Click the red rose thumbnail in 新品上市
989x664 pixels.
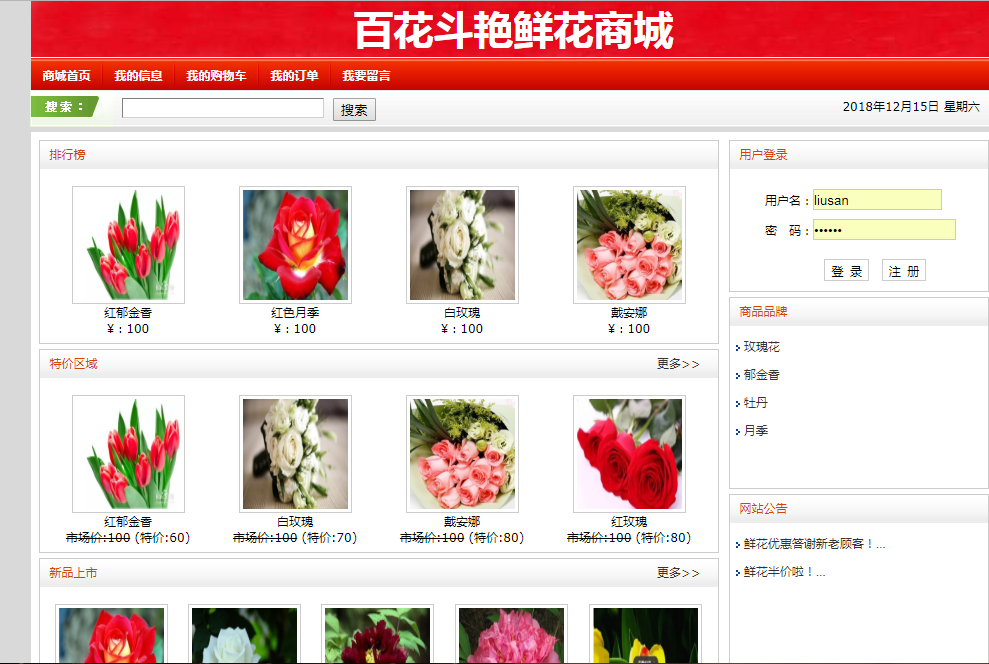(x=111, y=634)
